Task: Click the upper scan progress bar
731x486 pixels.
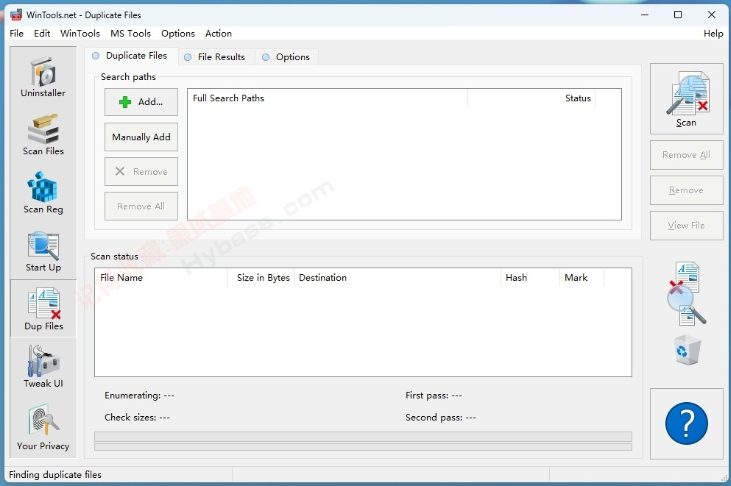Action: (363, 437)
